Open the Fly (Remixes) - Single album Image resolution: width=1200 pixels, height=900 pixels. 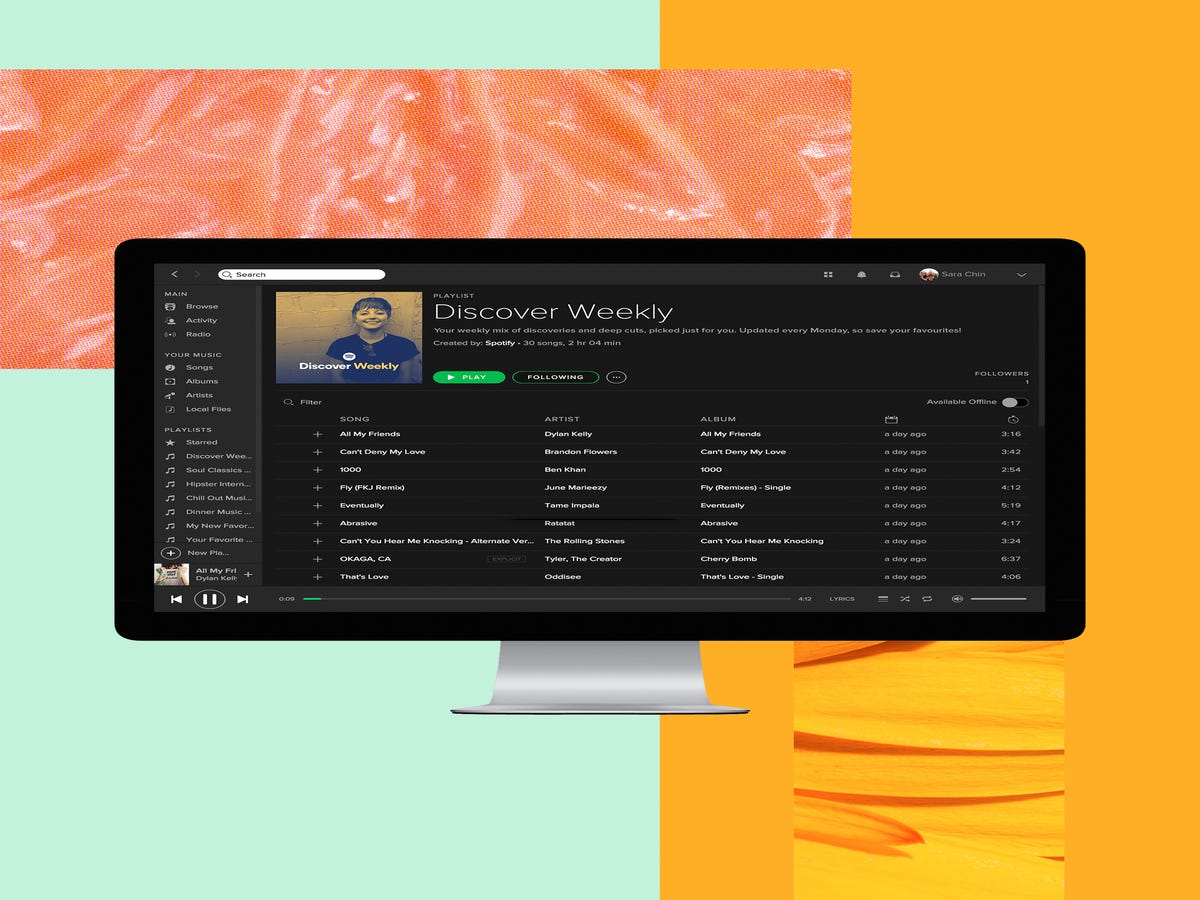(x=745, y=488)
